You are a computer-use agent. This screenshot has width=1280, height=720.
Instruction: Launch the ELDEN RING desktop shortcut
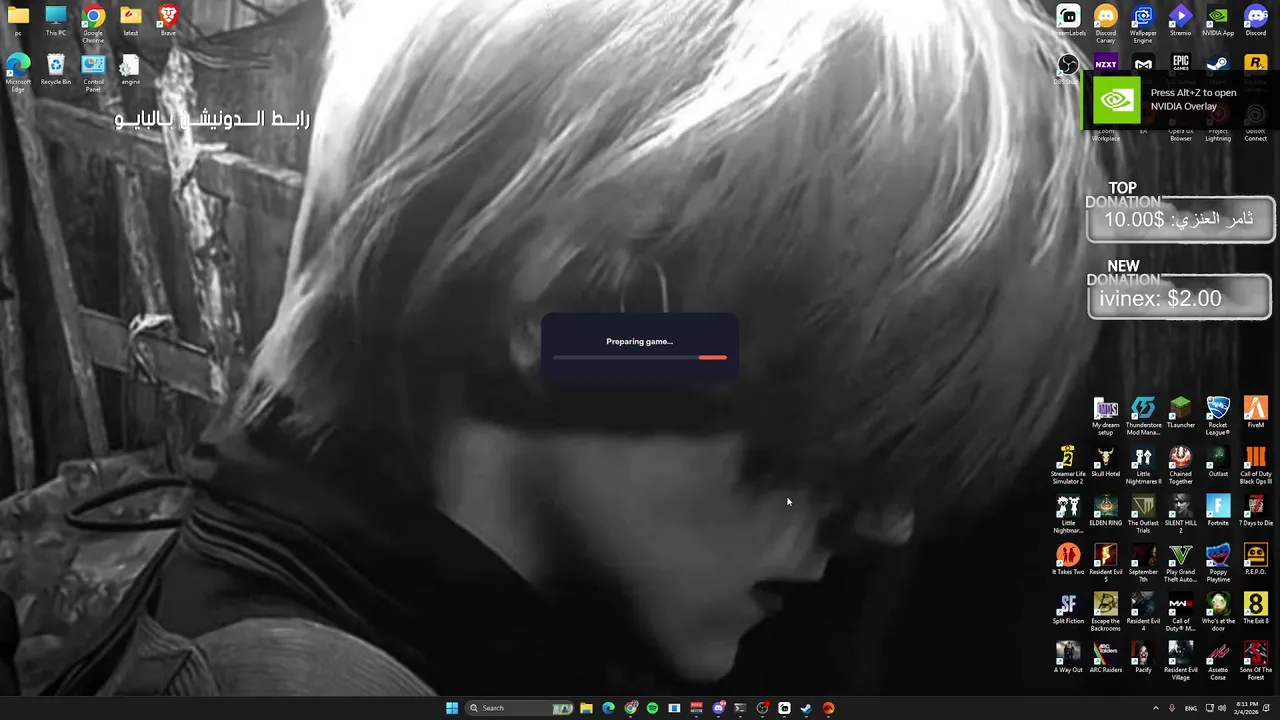click(1106, 511)
